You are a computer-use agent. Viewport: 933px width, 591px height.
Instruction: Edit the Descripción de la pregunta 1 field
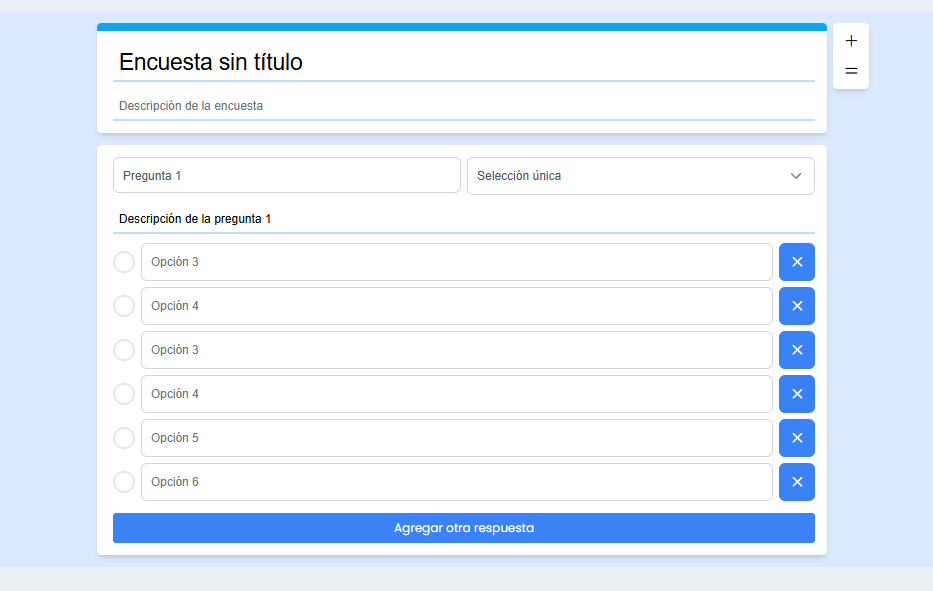point(463,219)
